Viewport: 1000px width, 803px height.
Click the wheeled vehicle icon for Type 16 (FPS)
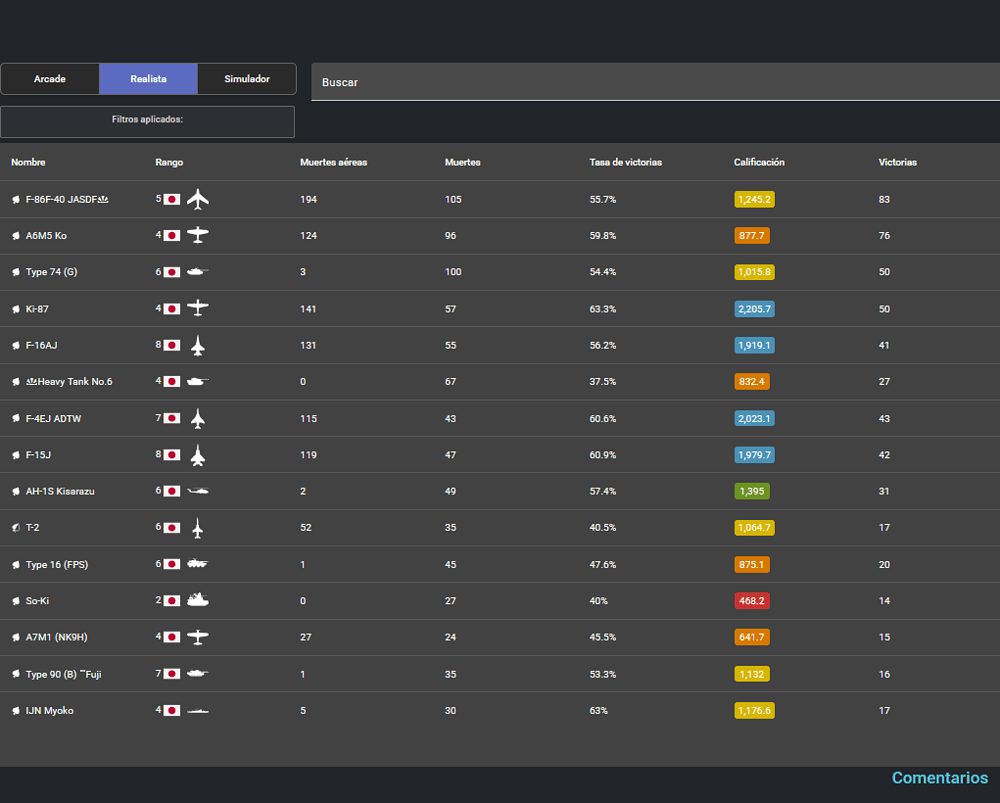click(198, 564)
